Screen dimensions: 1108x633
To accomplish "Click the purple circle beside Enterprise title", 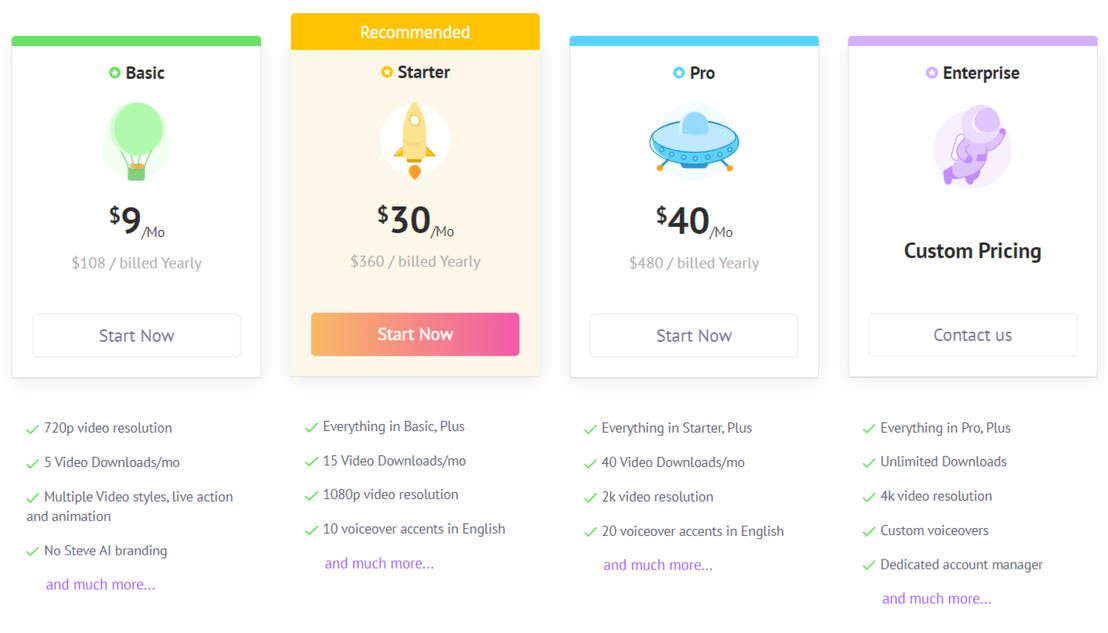I will point(932,73).
